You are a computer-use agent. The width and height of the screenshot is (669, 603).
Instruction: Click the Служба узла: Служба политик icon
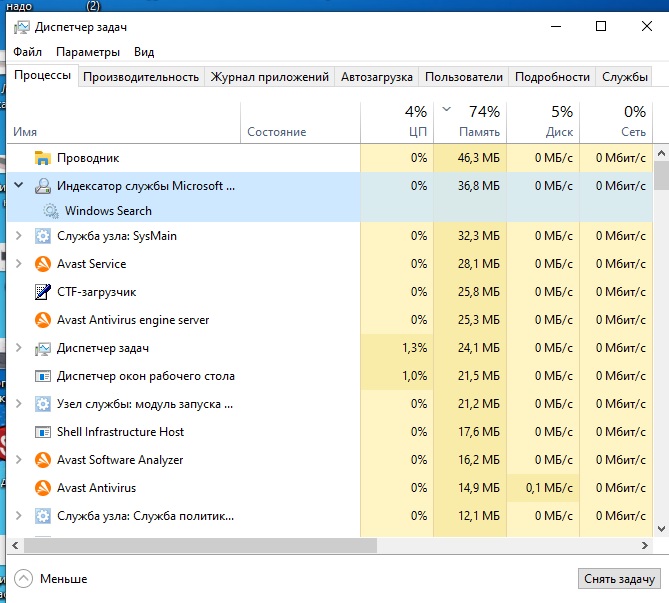pos(42,516)
